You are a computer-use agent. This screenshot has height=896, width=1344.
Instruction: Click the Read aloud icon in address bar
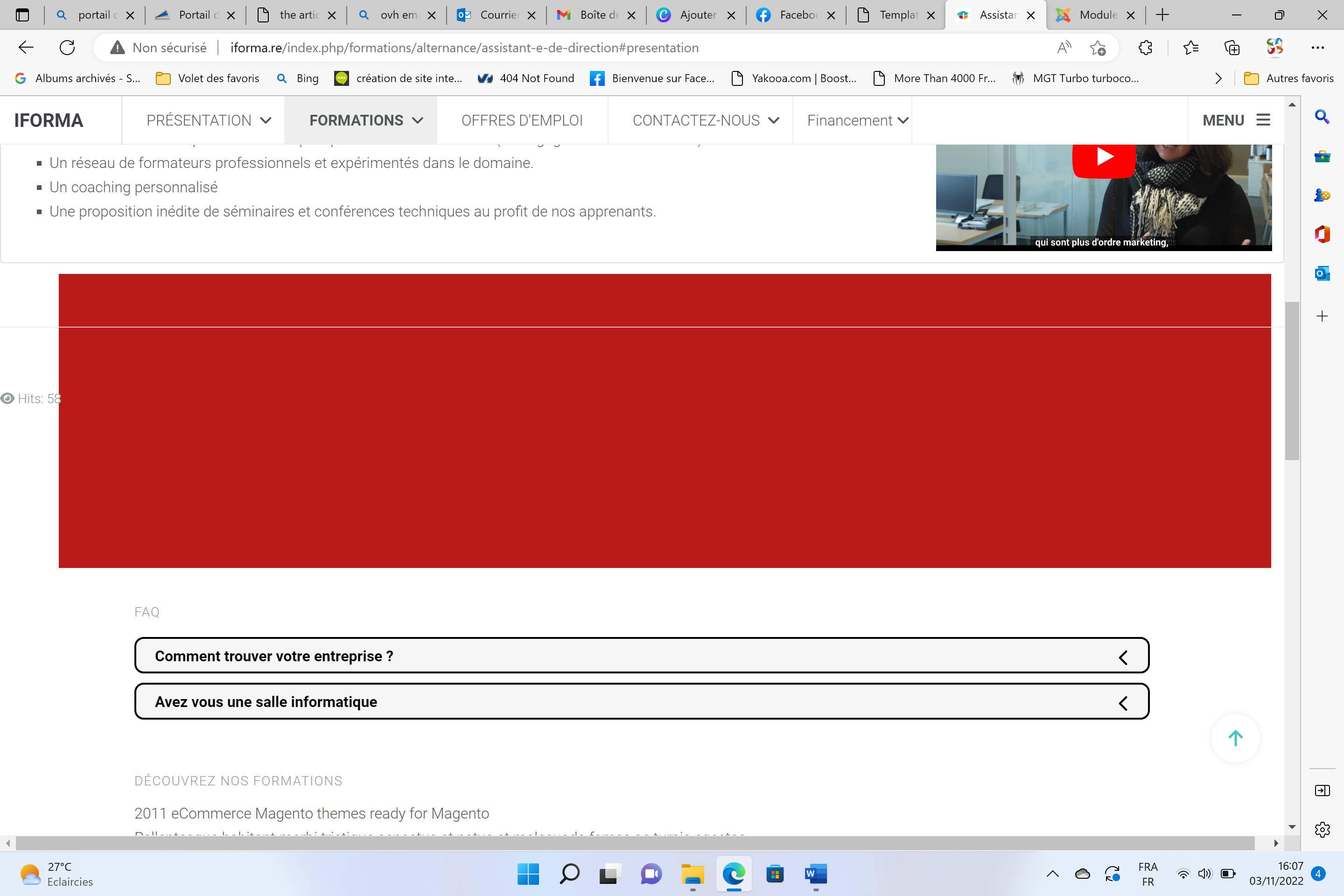click(1064, 48)
